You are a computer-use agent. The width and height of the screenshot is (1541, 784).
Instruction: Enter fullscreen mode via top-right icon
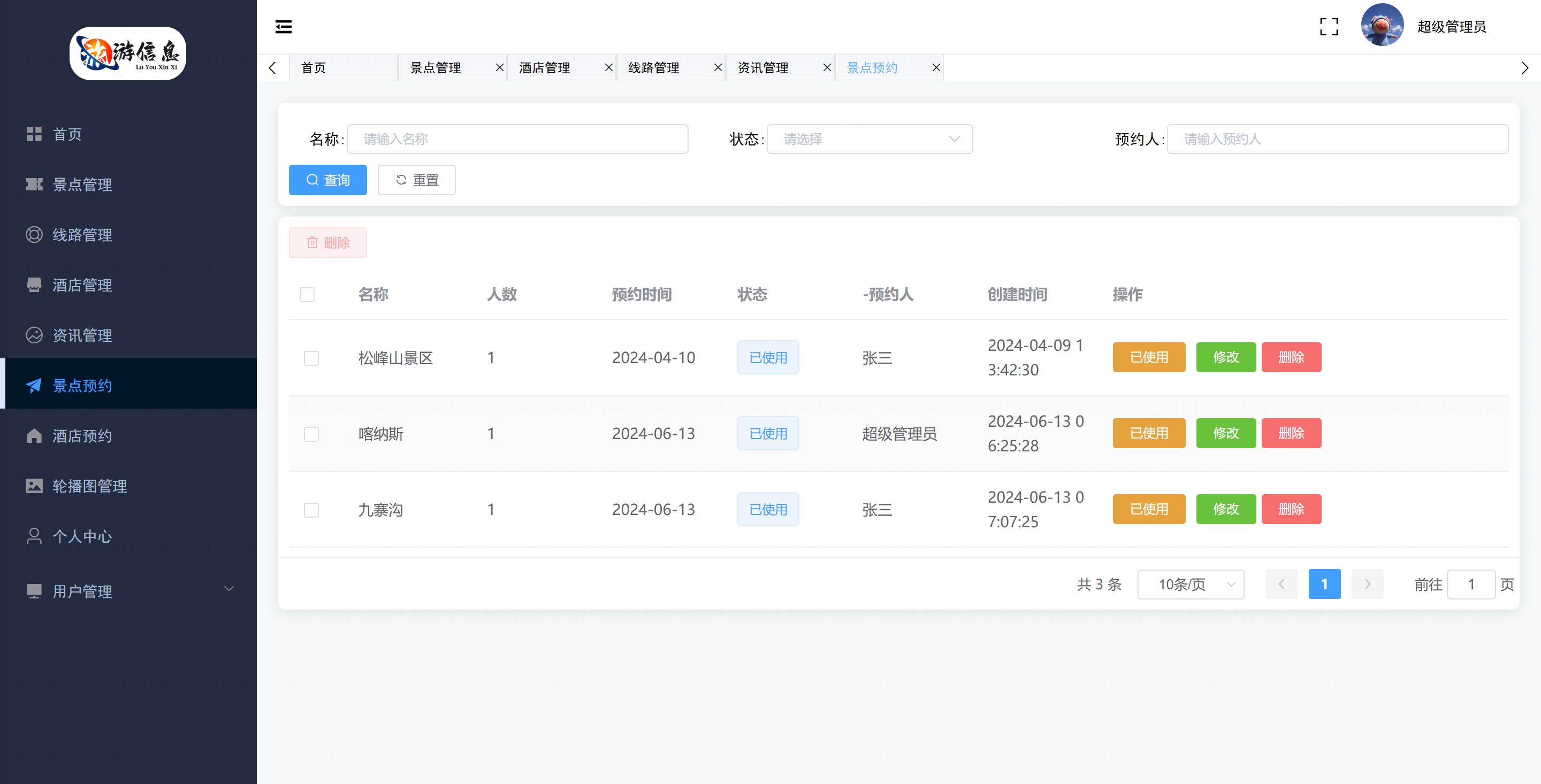click(1329, 26)
